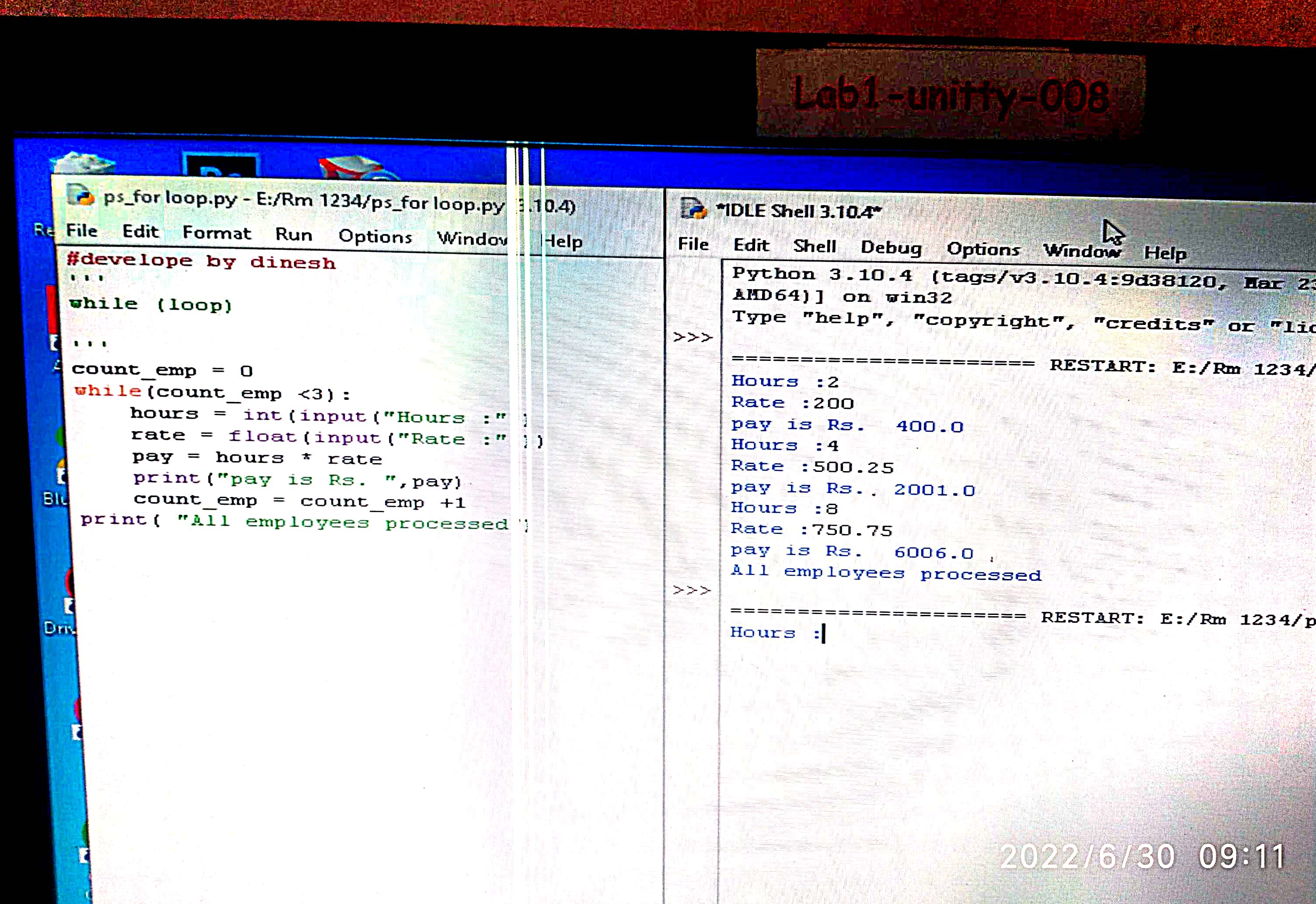1316x904 pixels.
Task: Open the editor's File menu
Action: (x=82, y=230)
